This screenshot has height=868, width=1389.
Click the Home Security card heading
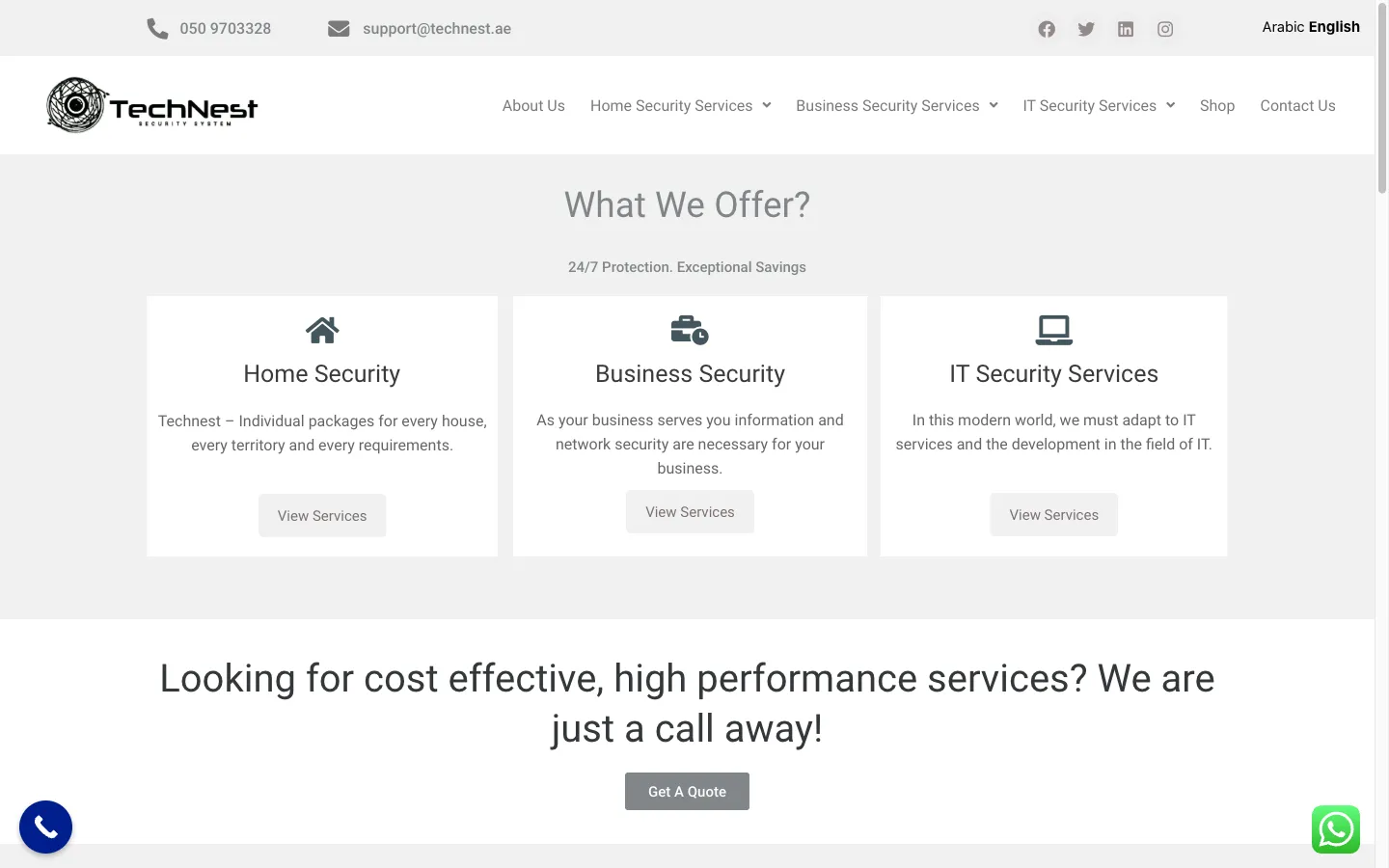pos(322,374)
